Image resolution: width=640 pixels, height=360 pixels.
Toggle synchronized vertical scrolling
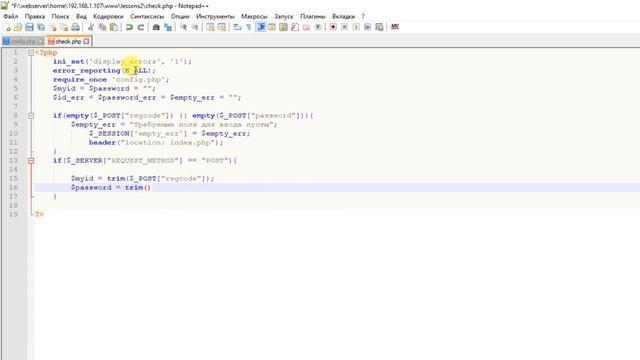(210, 27)
